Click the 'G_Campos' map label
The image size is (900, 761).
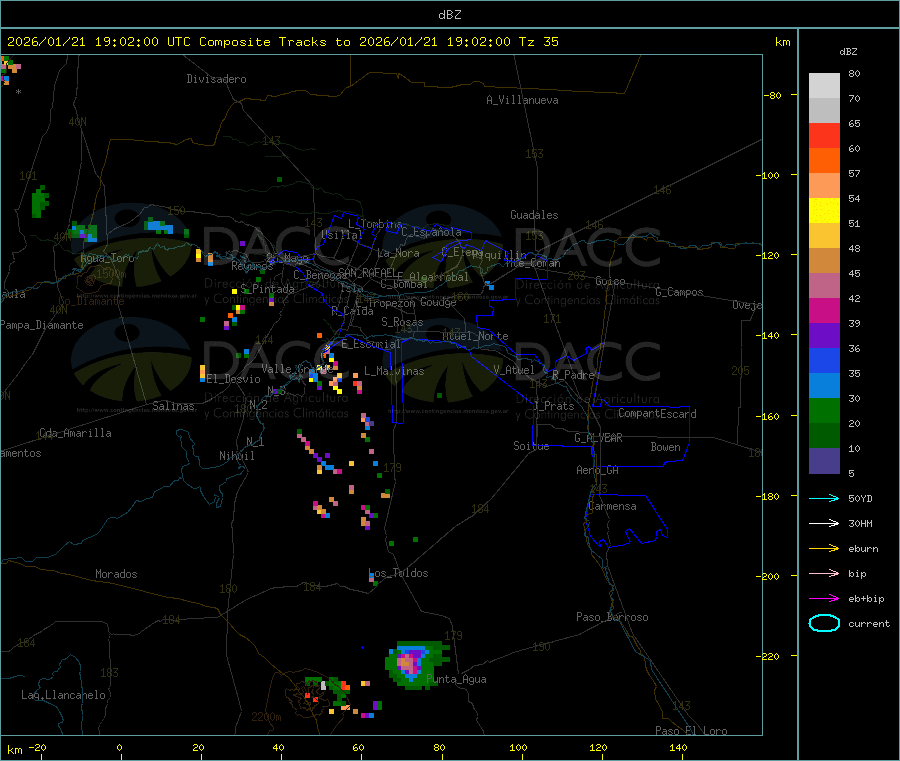(x=679, y=292)
